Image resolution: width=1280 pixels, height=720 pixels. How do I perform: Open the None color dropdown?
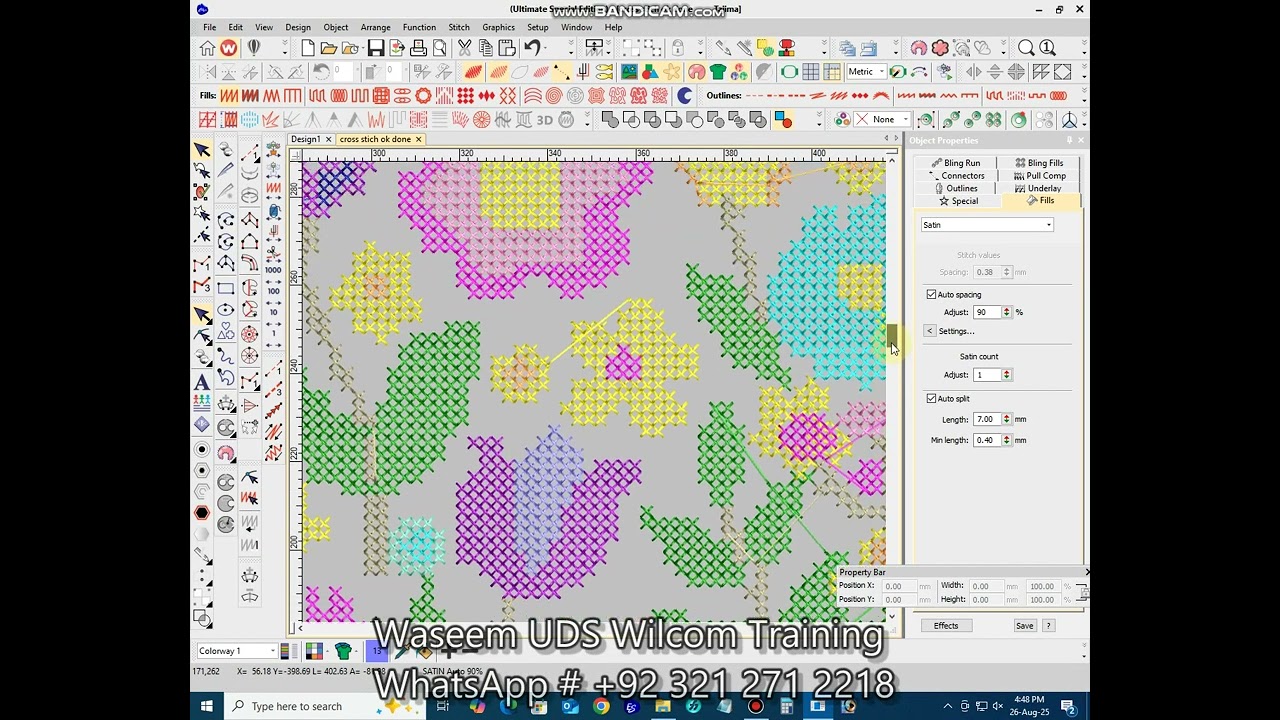tap(904, 120)
